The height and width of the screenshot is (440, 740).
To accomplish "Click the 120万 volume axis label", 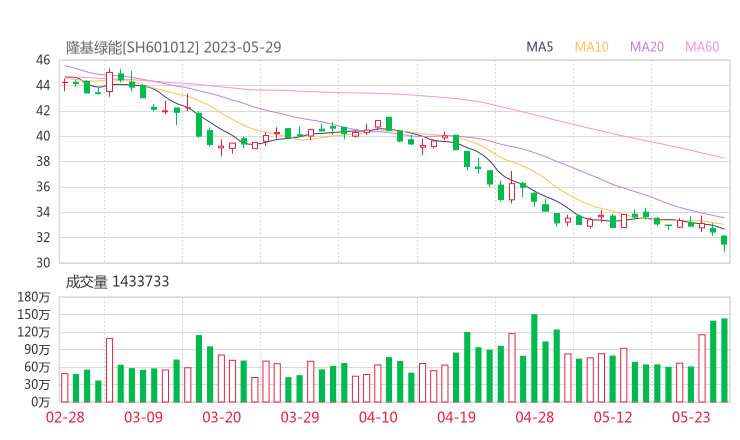I will [x=34, y=332].
